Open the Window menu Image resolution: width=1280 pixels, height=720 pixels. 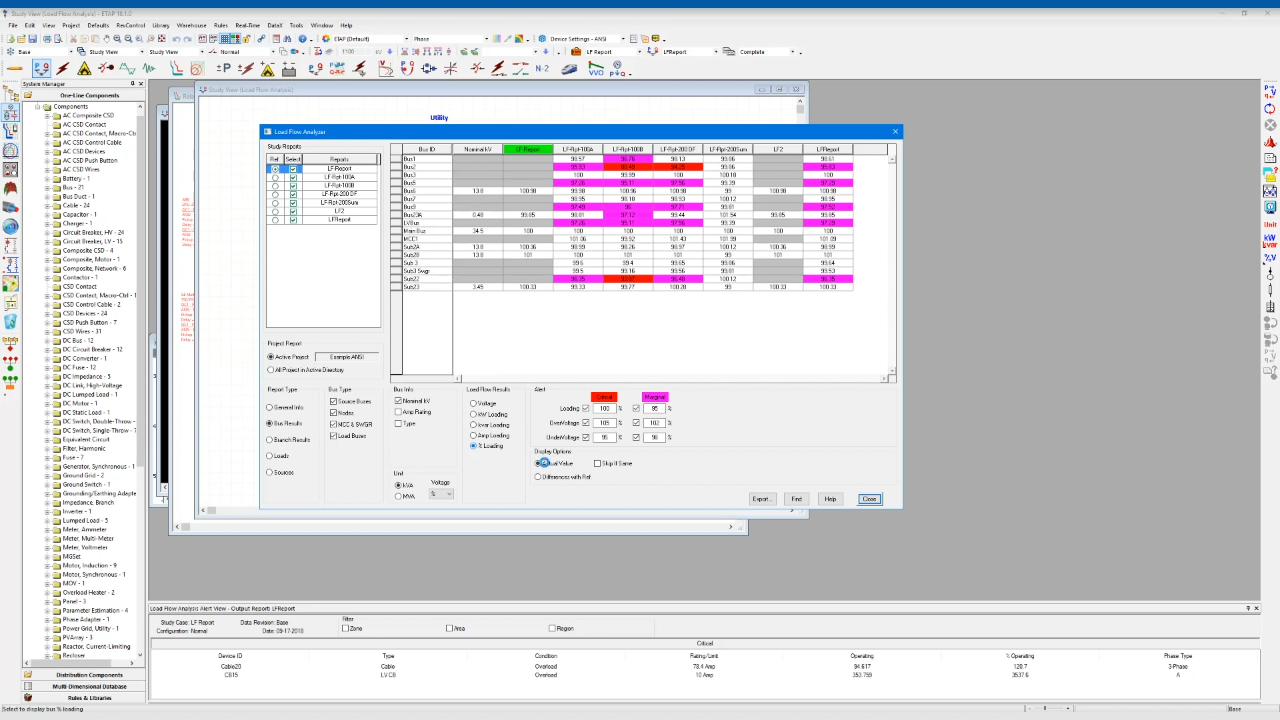(322, 25)
